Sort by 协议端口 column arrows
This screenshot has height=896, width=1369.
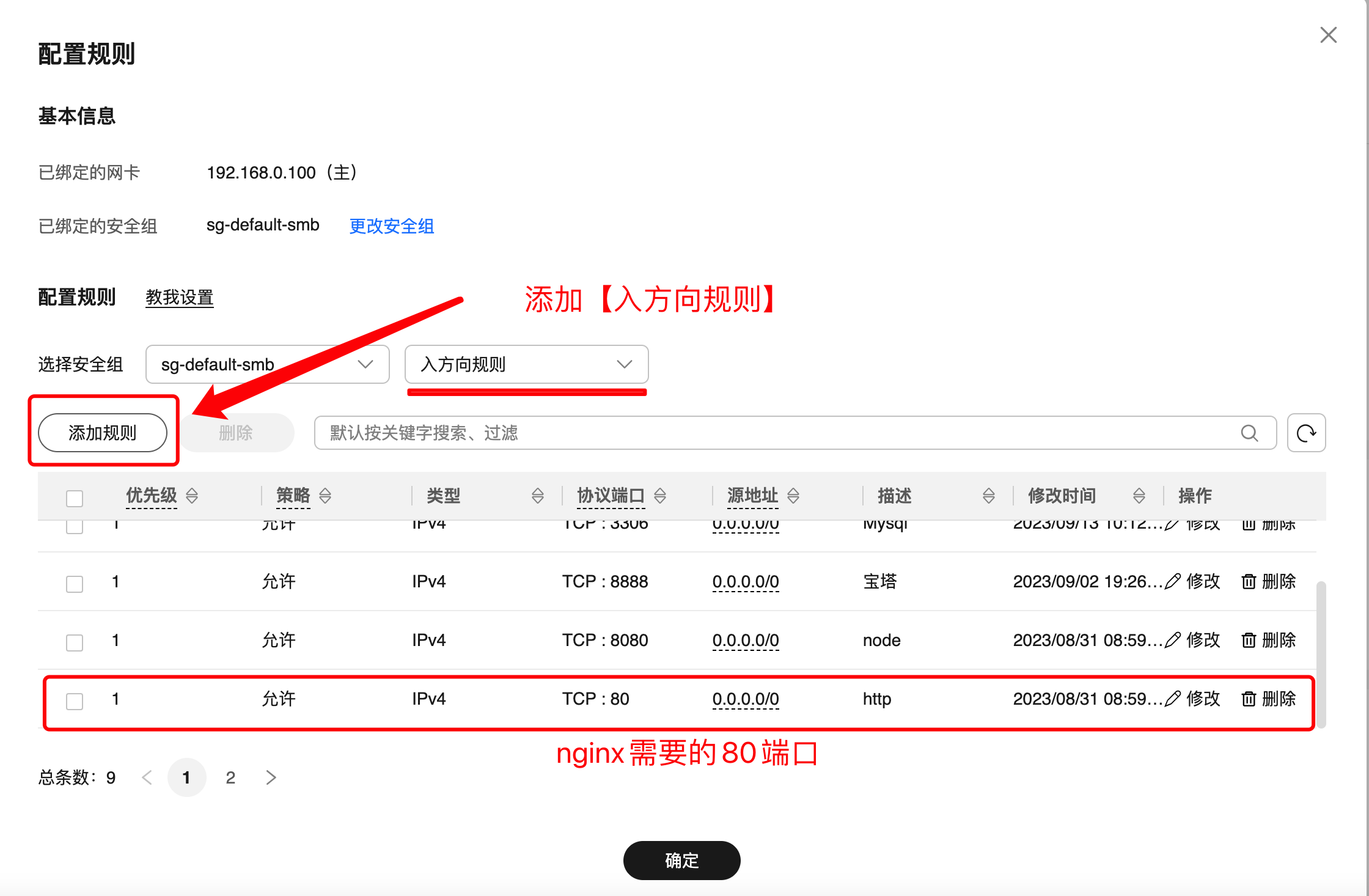pos(659,495)
